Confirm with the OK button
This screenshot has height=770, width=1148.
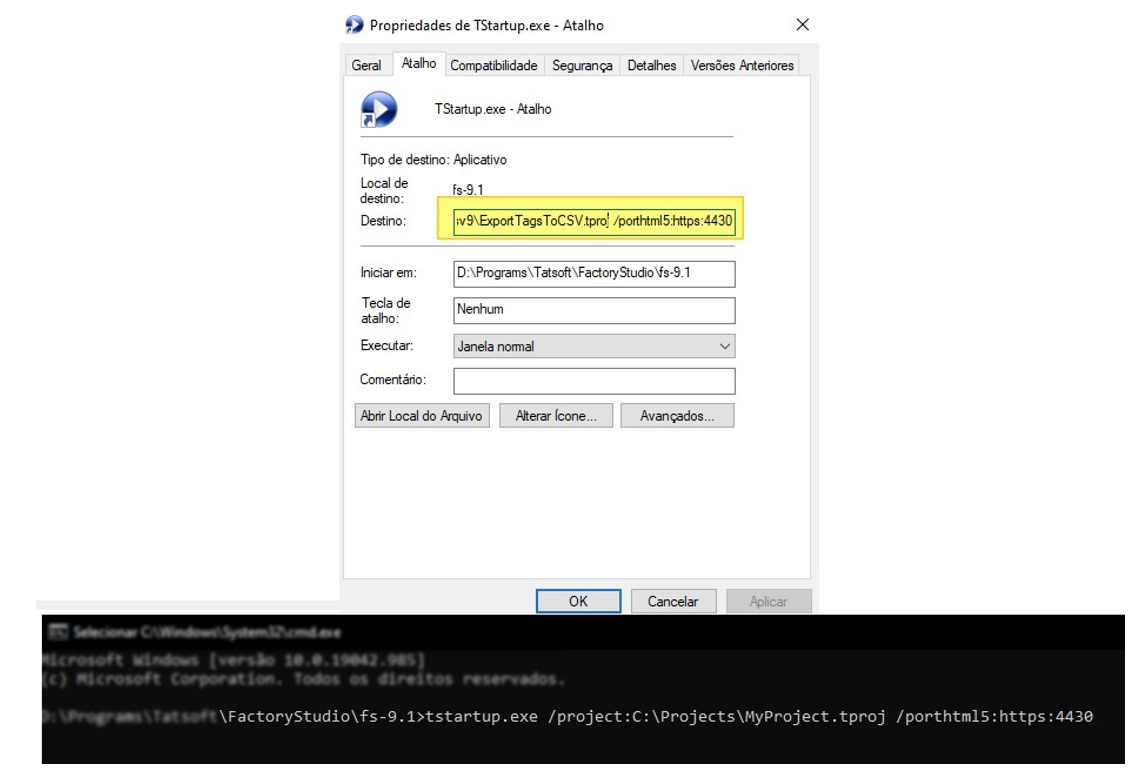click(578, 601)
